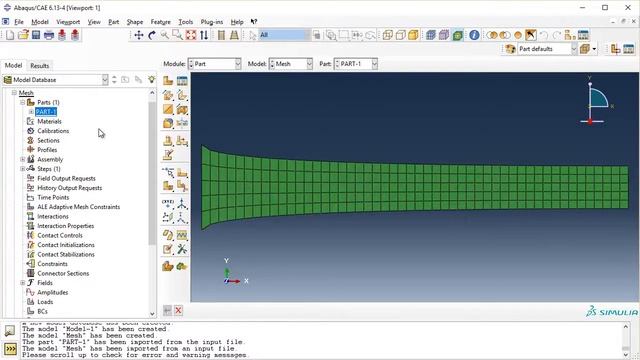Select Loads in the model tree

click(45, 302)
